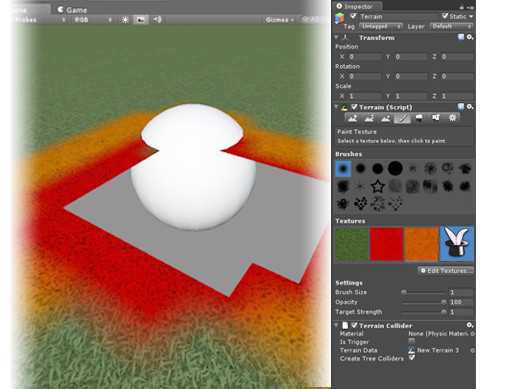516x389 pixels.
Task: Click the Opacity value field showing 100
Action: pyautogui.click(x=461, y=302)
